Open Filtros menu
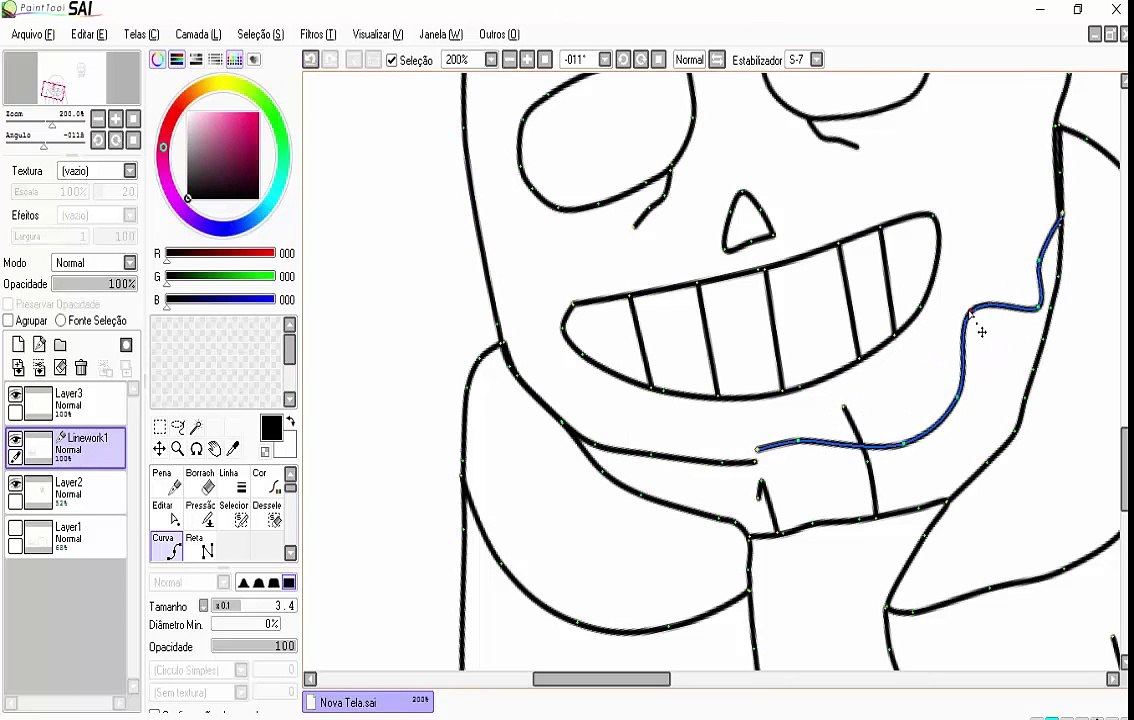This screenshot has width=1134, height=720. pos(318,34)
